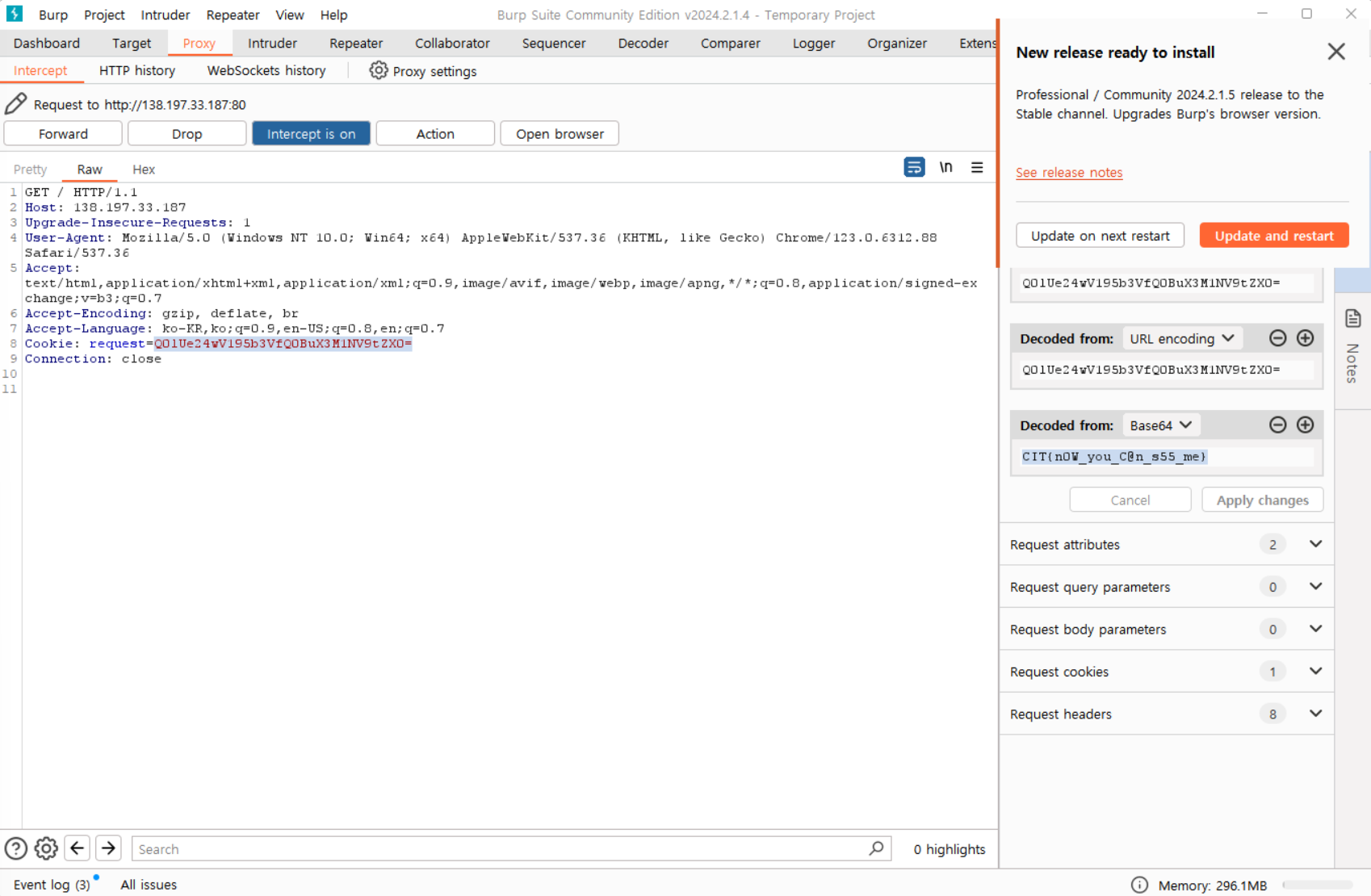Switch to Logger tab

814,43
